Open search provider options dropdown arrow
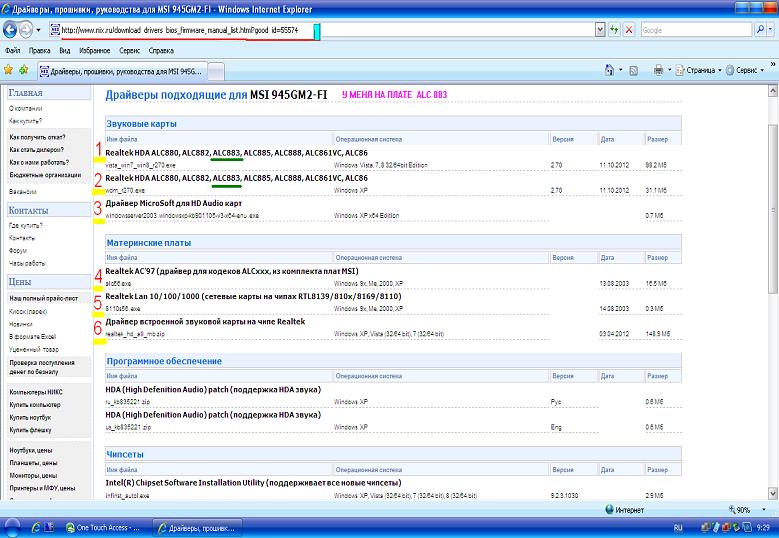 (771, 30)
